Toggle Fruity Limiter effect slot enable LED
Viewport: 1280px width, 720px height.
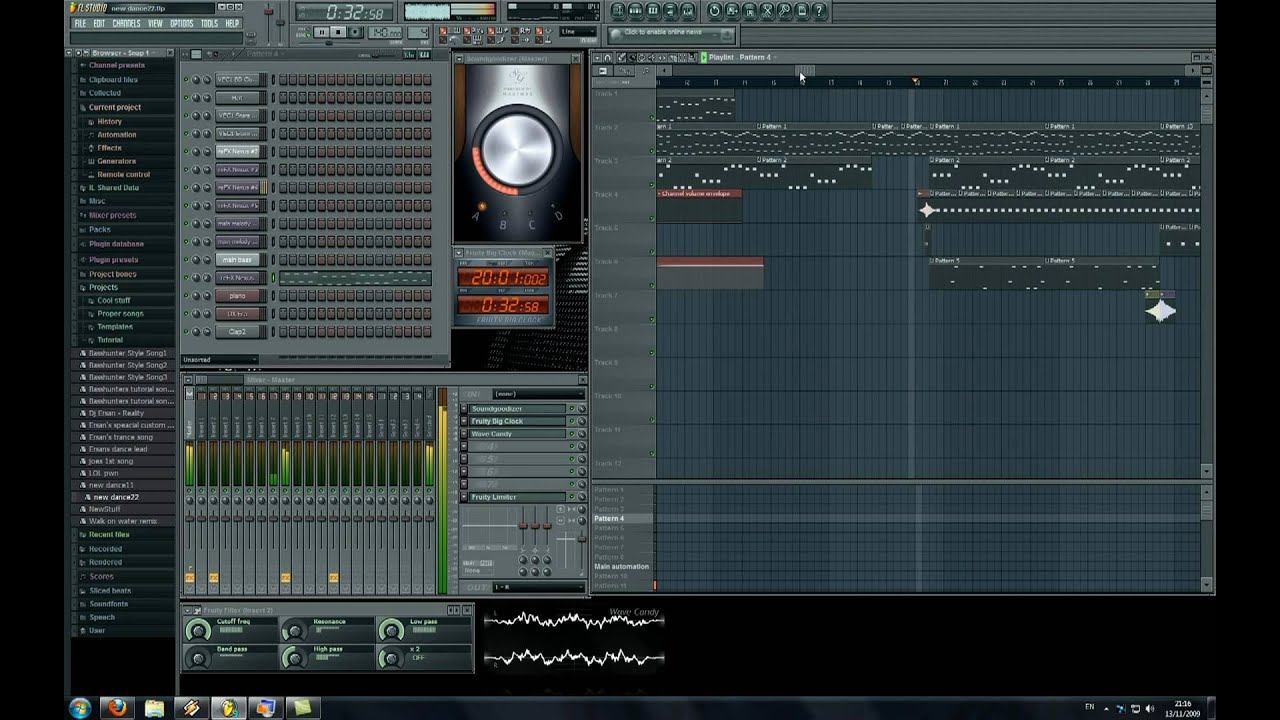point(571,497)
